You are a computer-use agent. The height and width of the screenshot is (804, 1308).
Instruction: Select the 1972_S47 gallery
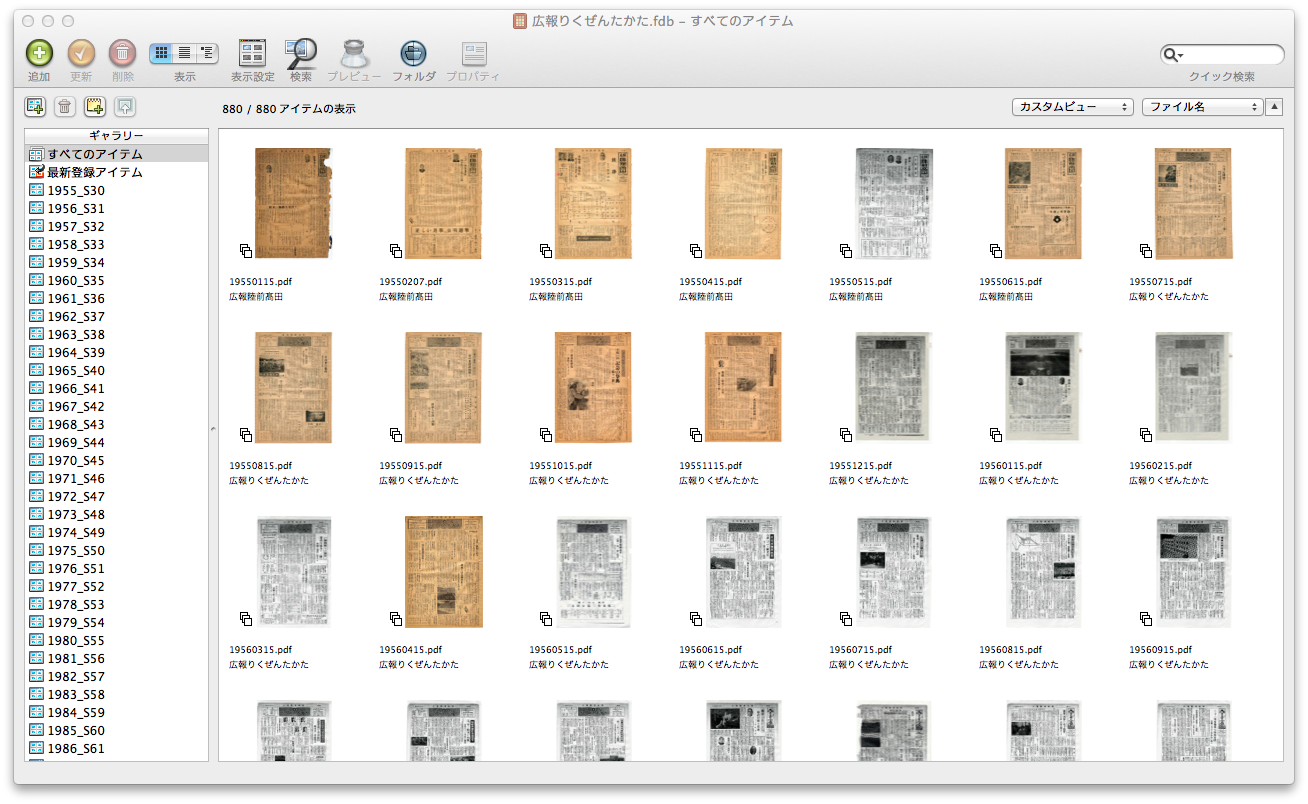(x=117, y=496)
